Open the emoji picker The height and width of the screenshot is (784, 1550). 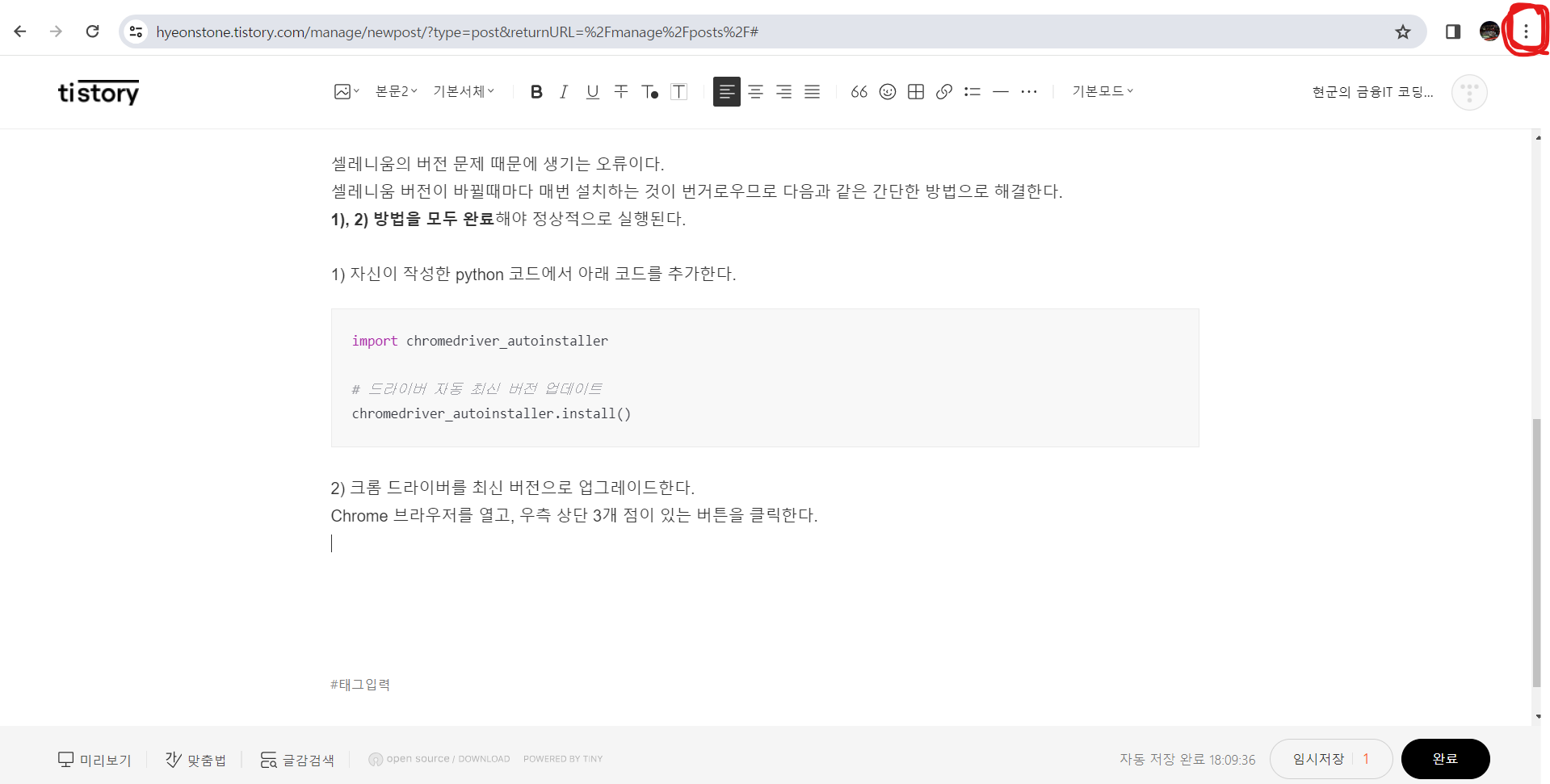[x=888, y=92]
